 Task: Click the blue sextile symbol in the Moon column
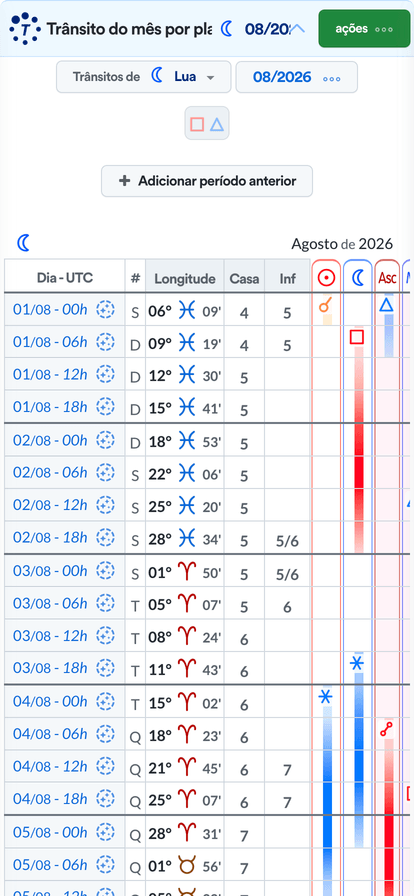point(357,663)
